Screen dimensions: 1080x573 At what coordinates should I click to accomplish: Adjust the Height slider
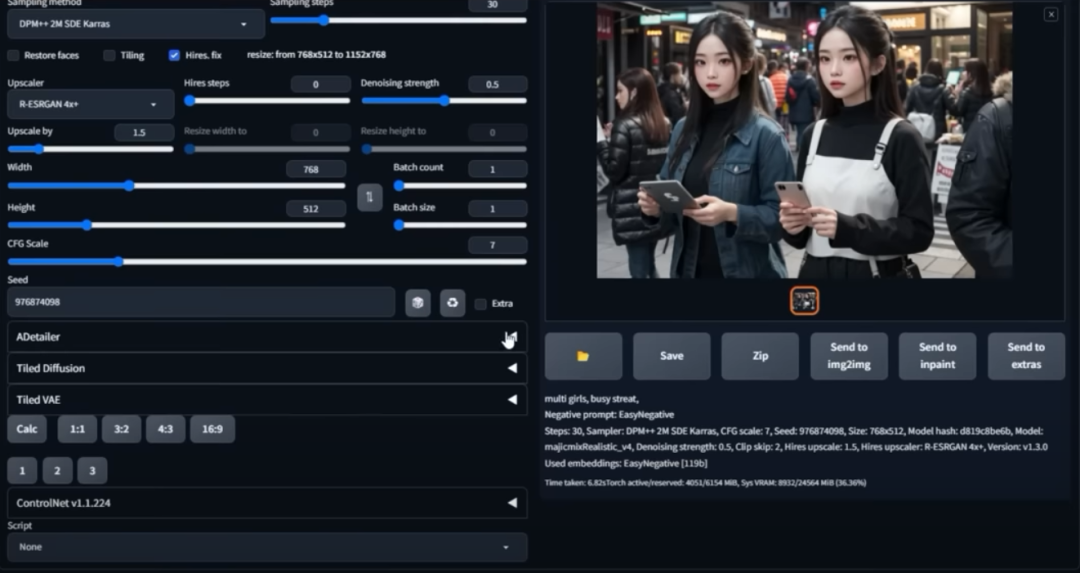pos(176,225)
